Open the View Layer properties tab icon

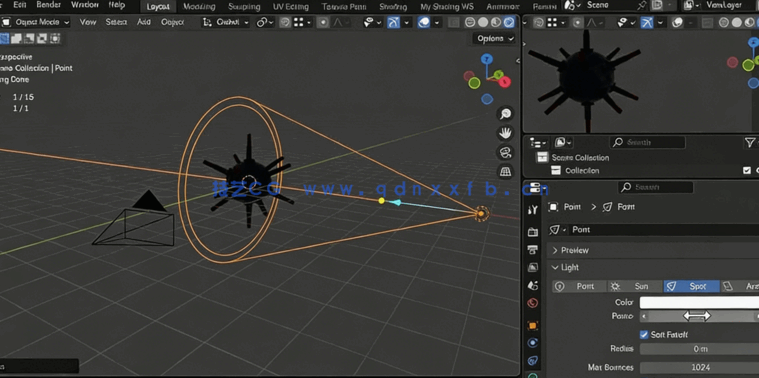coord(533,267)
